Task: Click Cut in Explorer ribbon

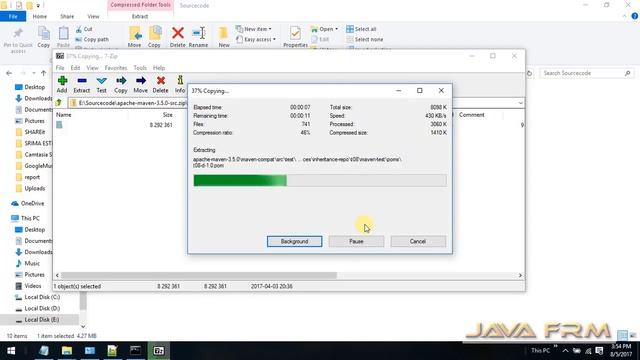Action: [84, 29]
